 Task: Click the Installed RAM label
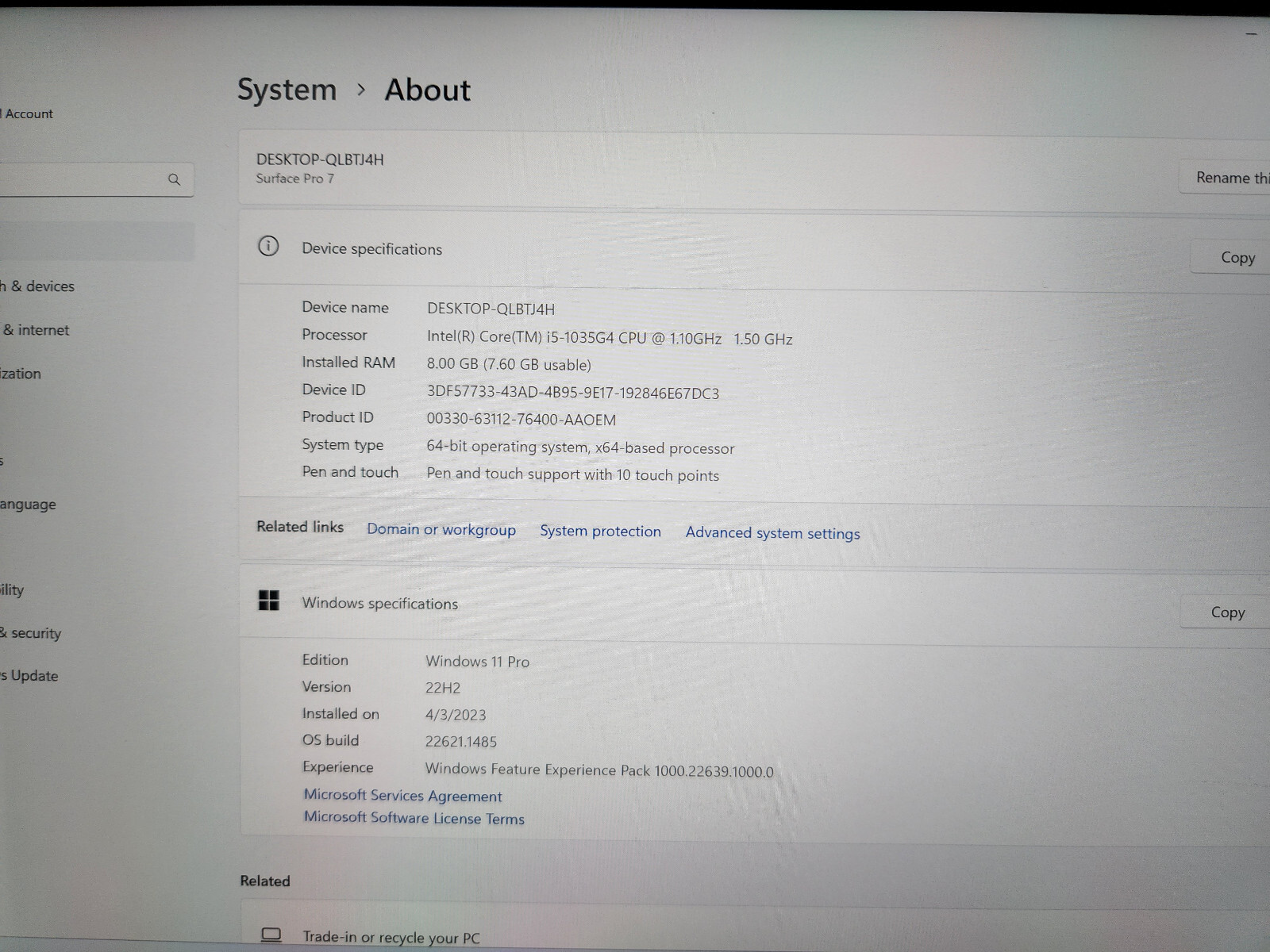pos(348,363)
